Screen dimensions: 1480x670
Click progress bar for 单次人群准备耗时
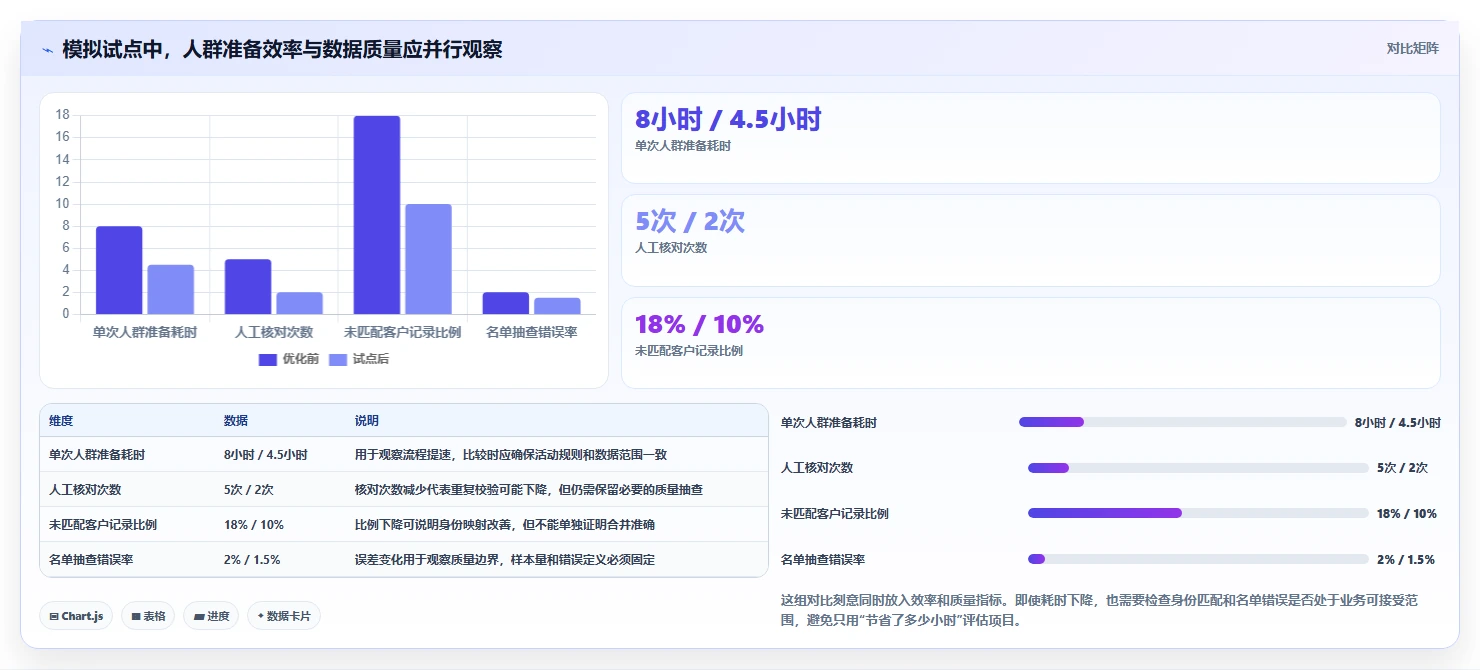coord(1183,422)
